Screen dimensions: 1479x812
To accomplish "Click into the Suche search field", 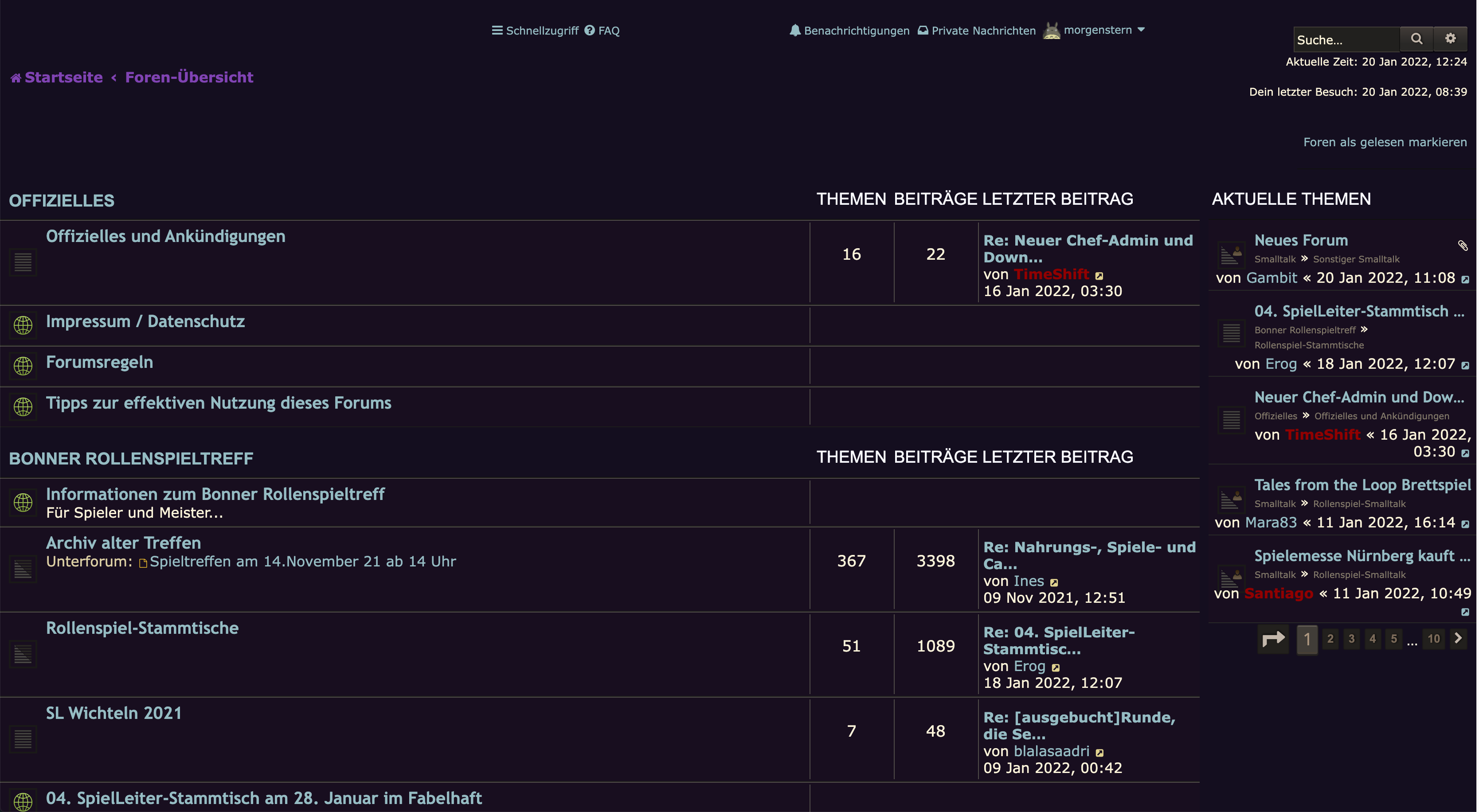I will (1345, 39).
